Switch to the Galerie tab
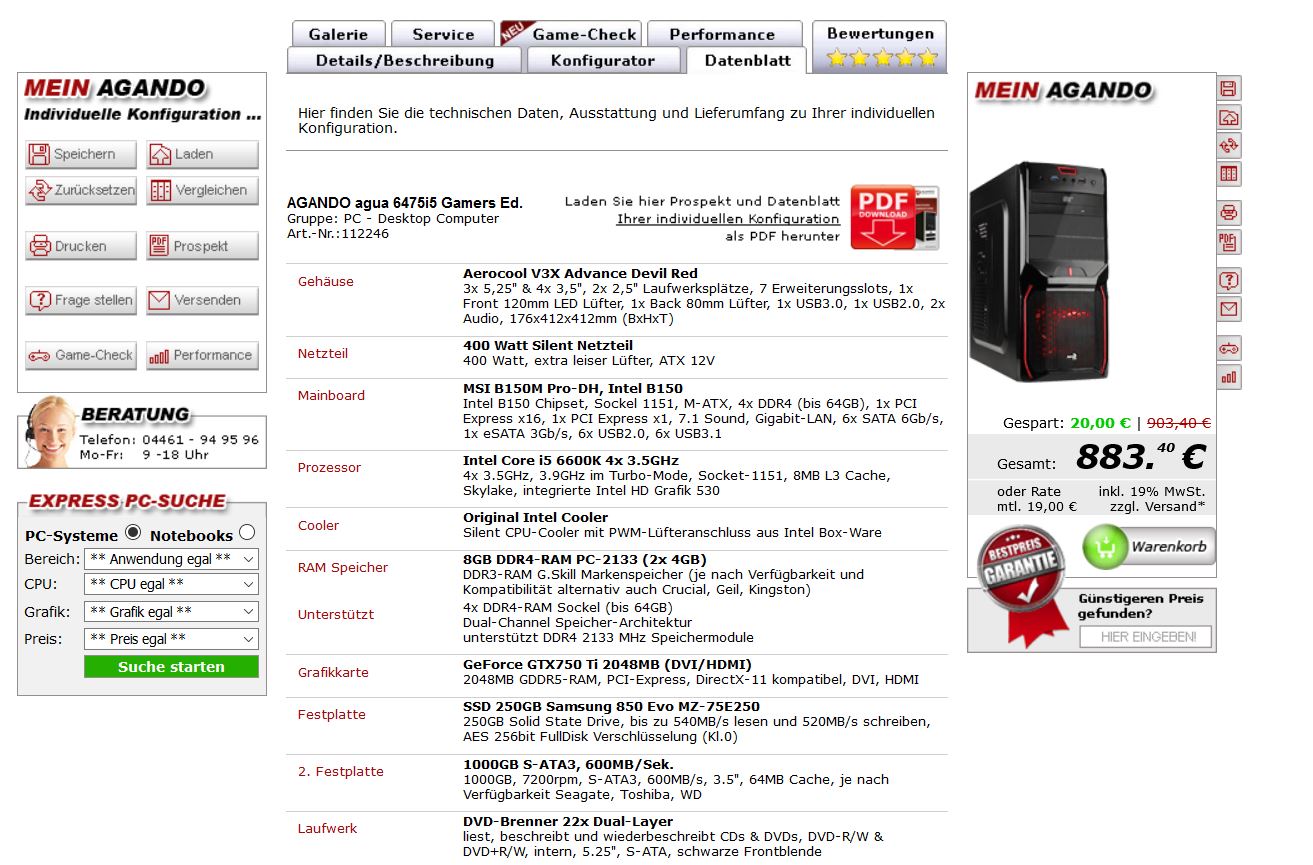 (x=338, y=34)
